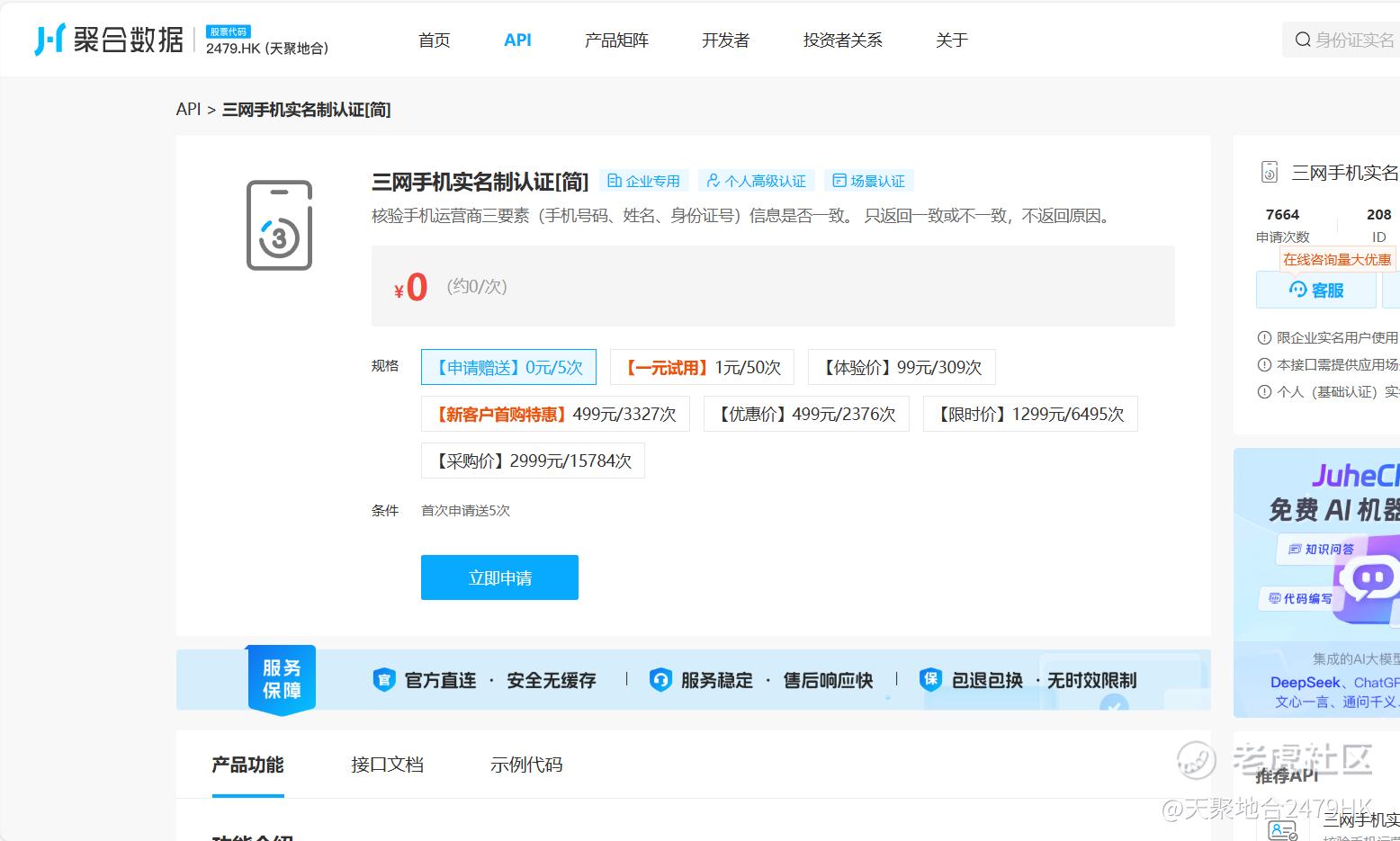Click the 服务稳定 headset shield icon

click(660, 680)
